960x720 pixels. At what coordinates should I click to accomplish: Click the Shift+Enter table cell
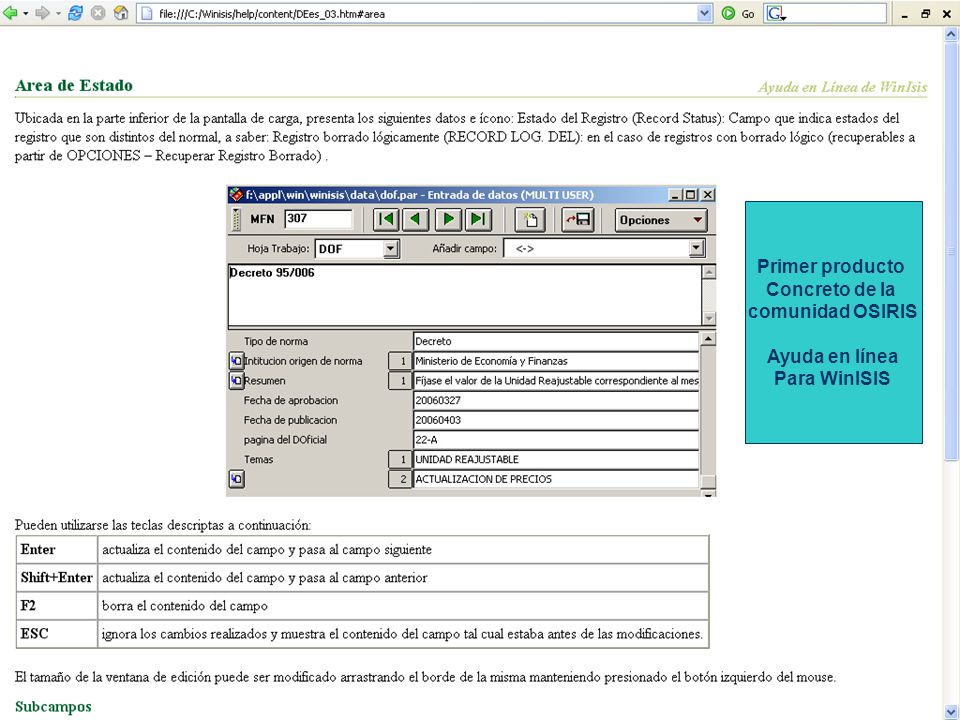click(x=56, y=577)
